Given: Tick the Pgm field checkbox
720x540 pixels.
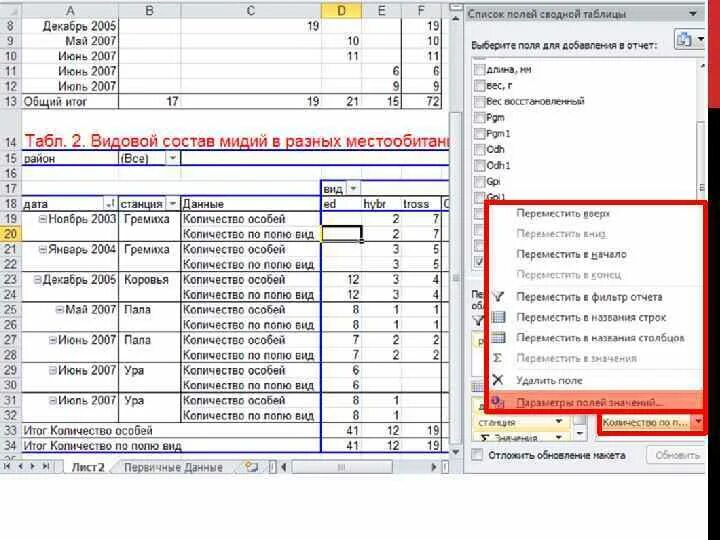Looking at the screenshot, I should coord(479,118).
